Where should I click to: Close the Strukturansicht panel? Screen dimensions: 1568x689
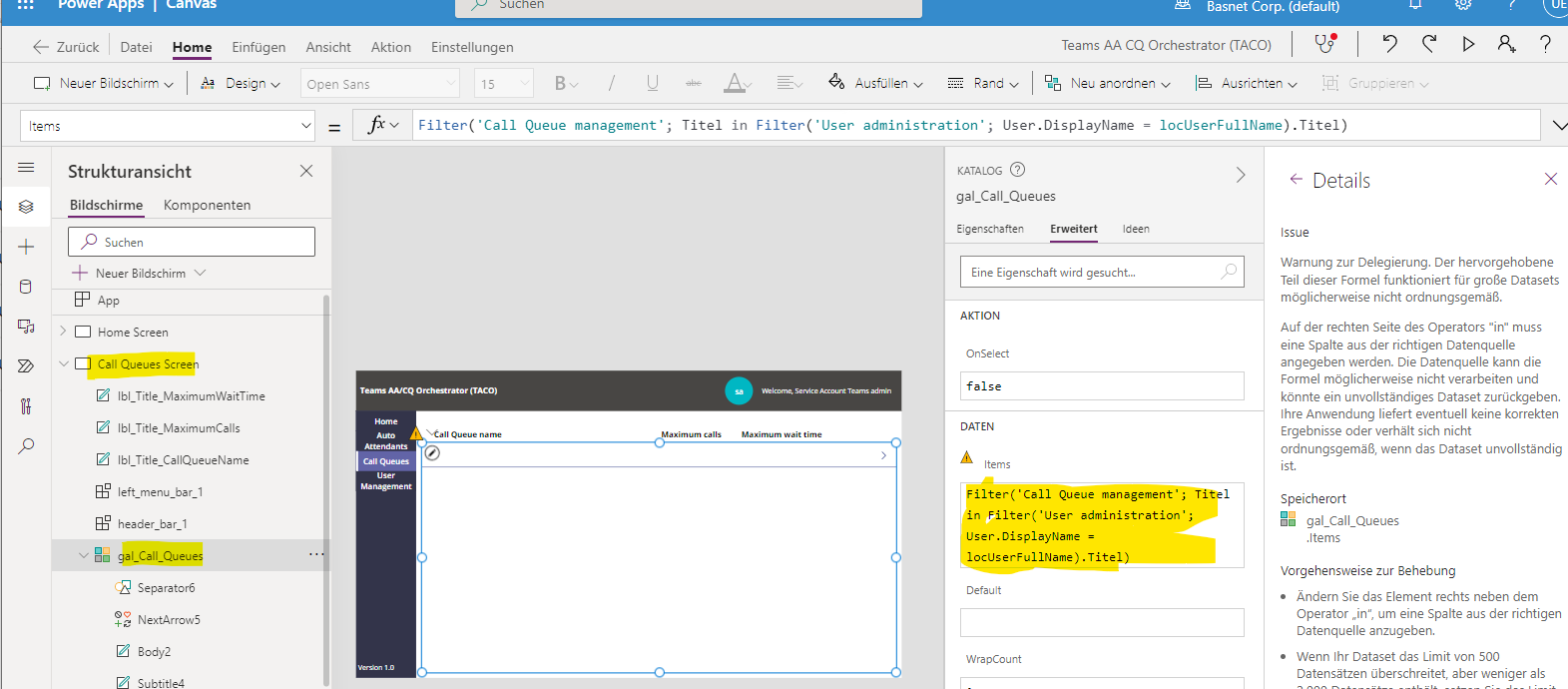click(x=306, y=171)
